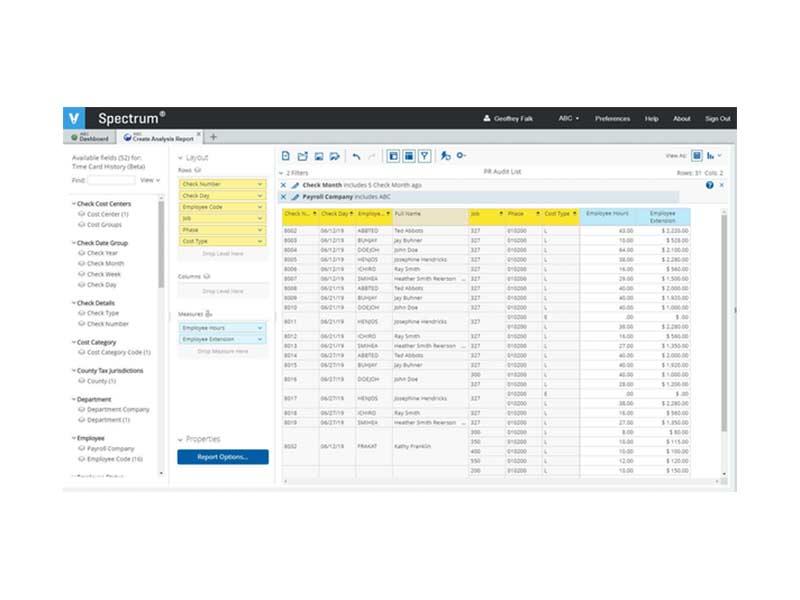Remove the Check Month filter
This screenshot has height=600, width=800.
pos(284,185)
